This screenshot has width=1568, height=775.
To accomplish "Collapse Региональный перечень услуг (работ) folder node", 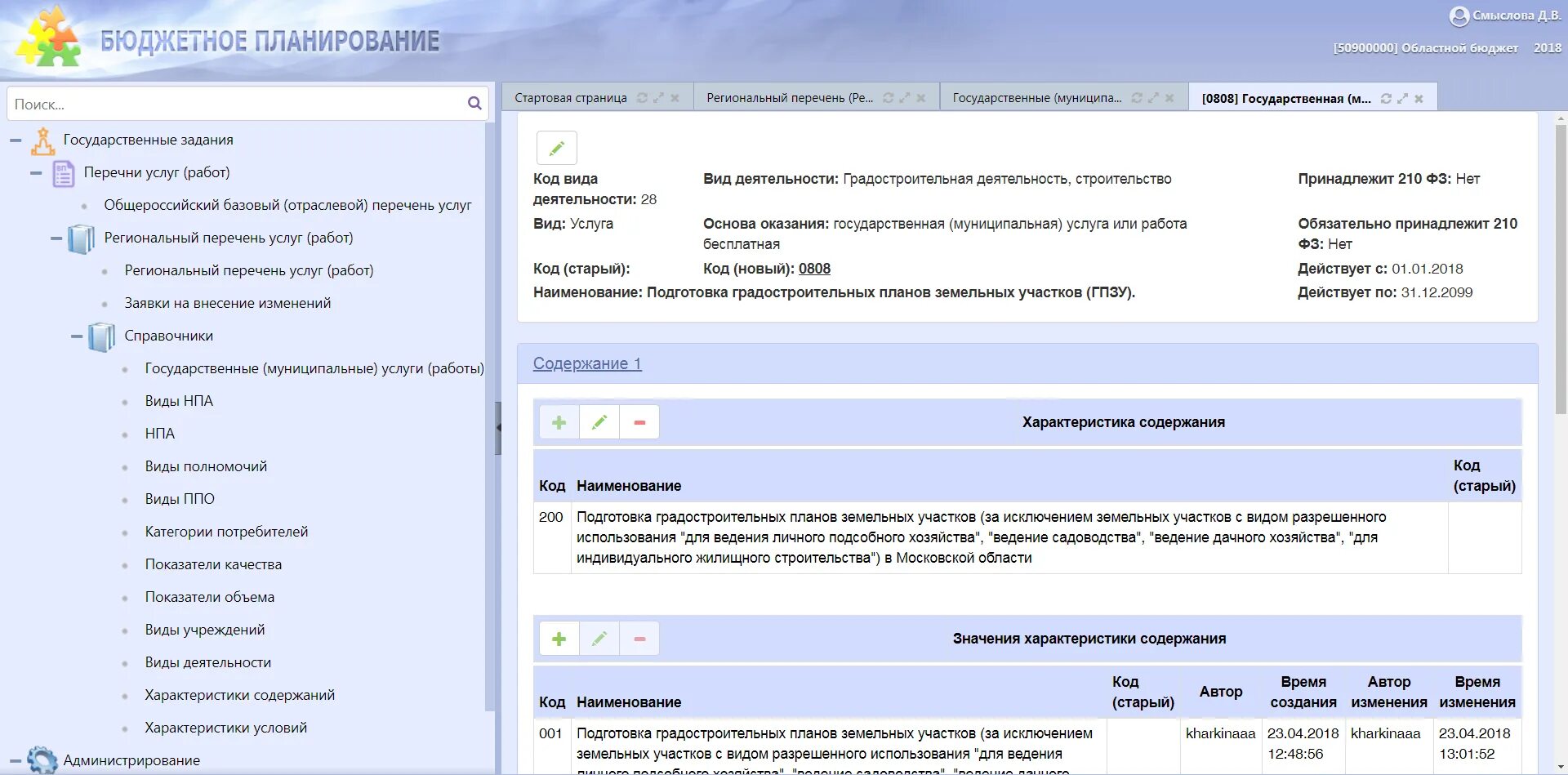I will [56, 238].
